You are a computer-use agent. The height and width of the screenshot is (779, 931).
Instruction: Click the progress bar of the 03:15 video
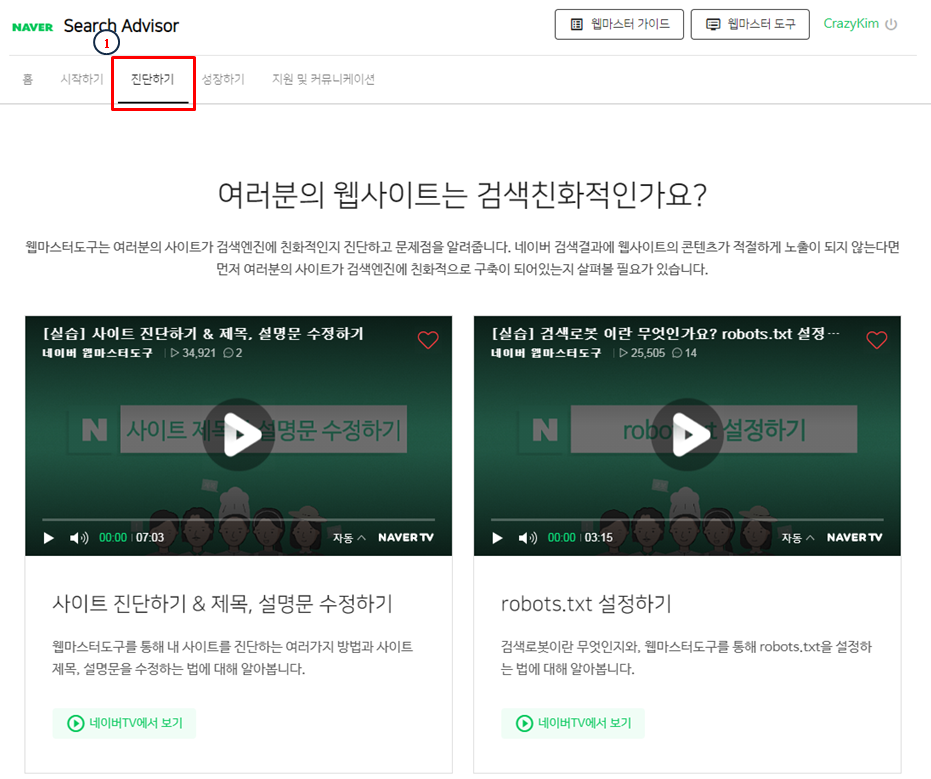click(x=688, y=520)
